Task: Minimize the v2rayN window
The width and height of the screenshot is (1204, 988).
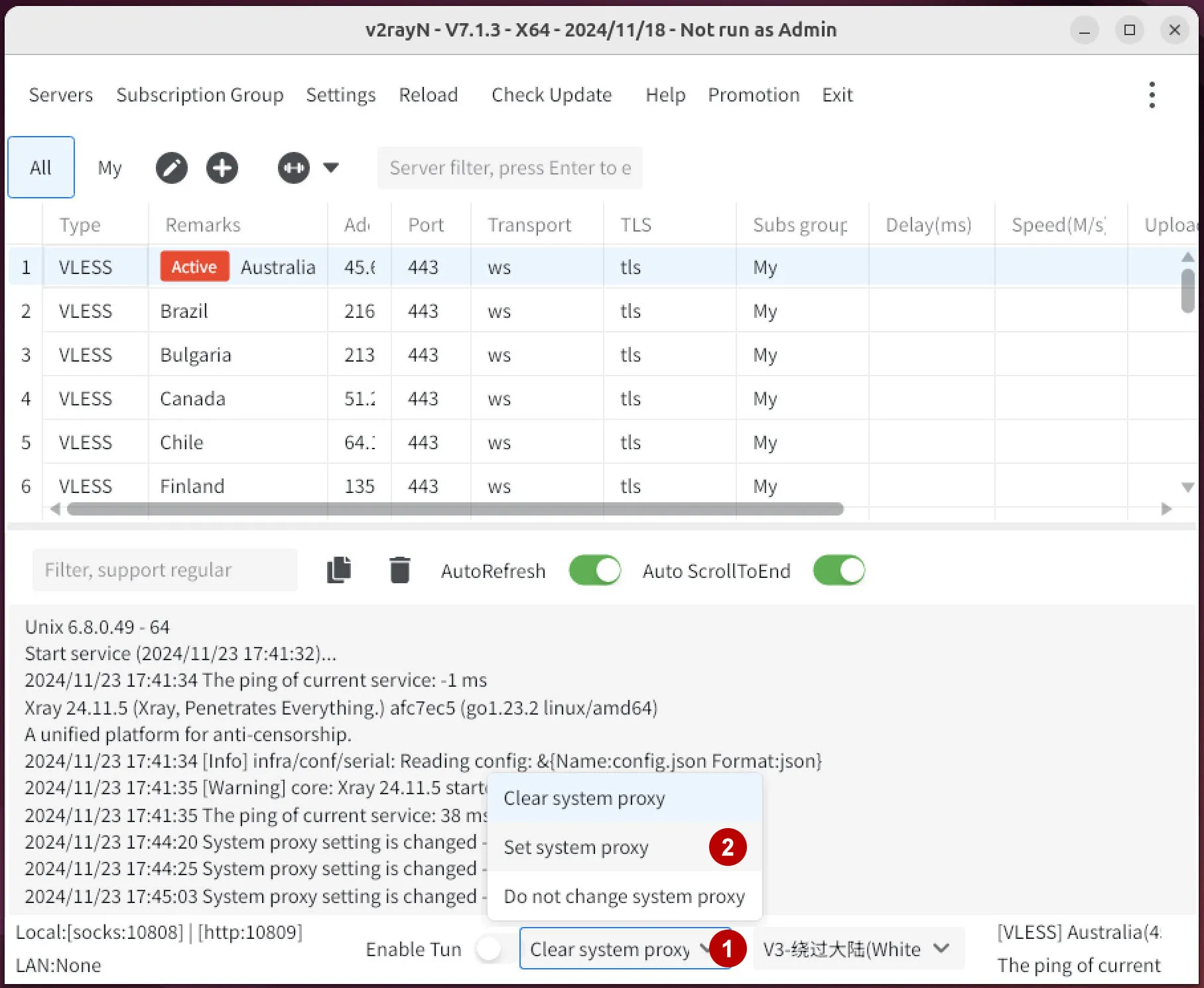Action: (1085, 31)
